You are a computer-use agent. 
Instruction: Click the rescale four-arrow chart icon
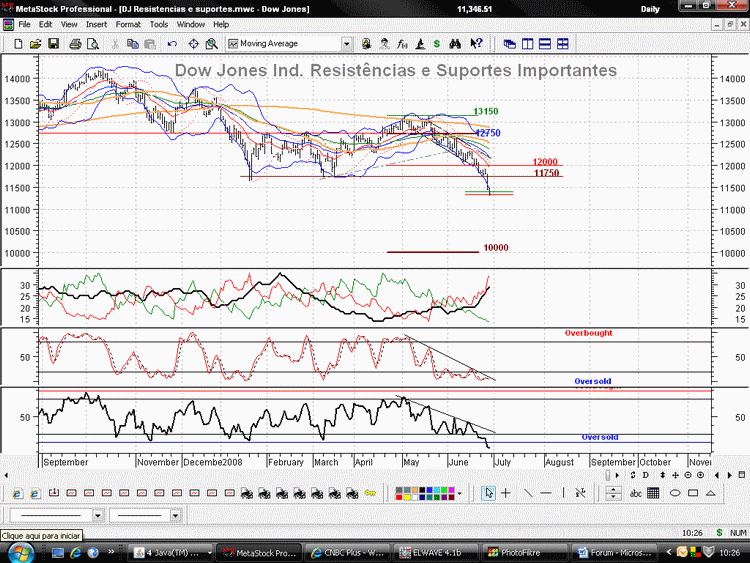click(675, 475)
